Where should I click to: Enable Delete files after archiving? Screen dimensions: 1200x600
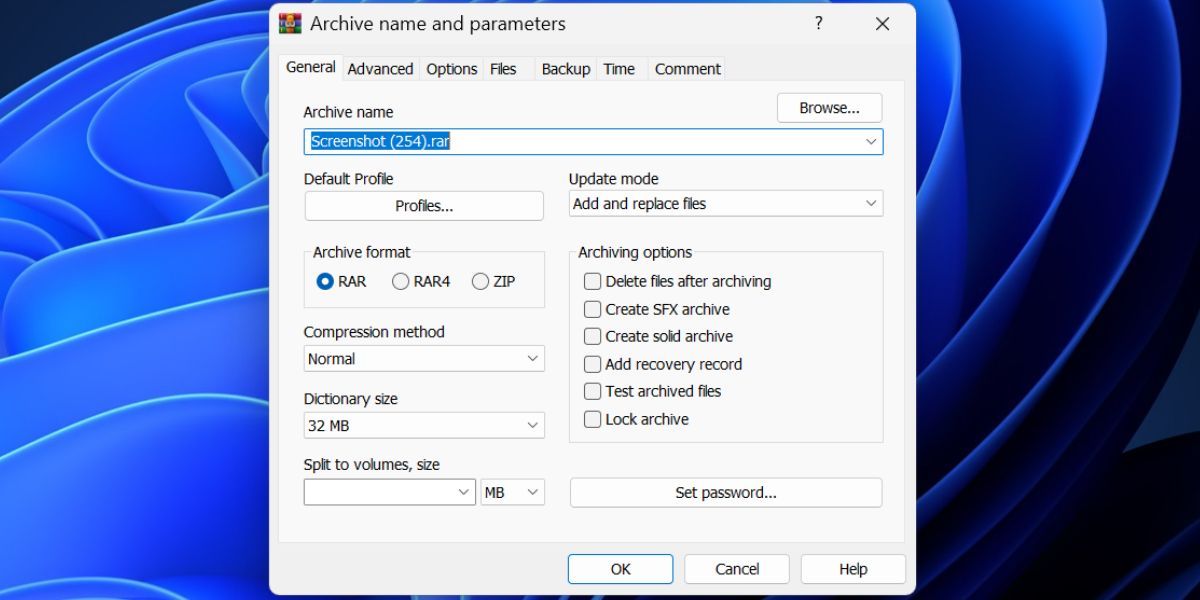click(593, 282)
